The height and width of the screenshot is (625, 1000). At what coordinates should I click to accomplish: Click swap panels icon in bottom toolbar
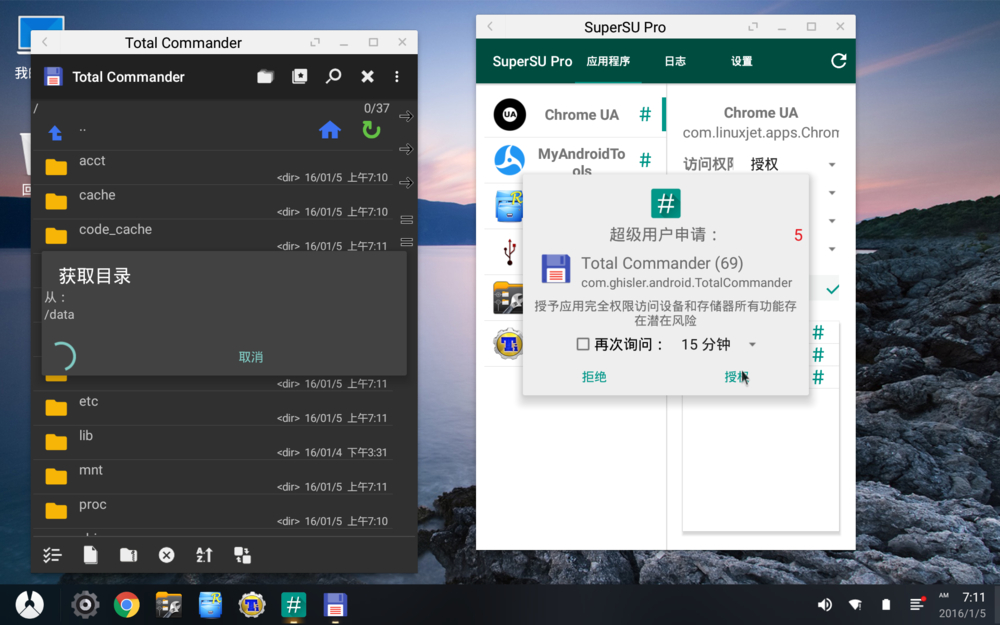tap(242, 555)
